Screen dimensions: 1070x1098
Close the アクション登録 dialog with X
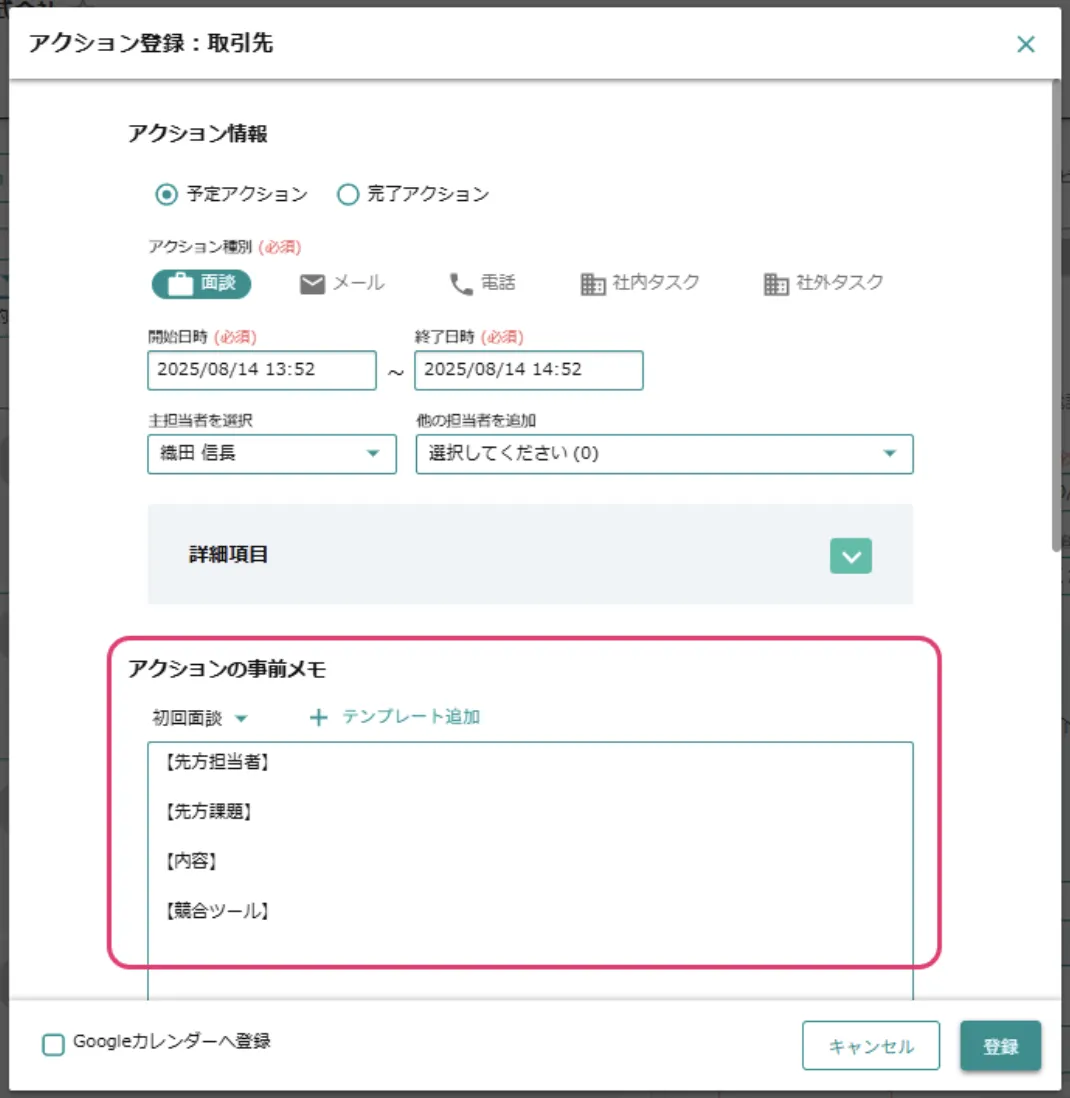coord(1025,44)
